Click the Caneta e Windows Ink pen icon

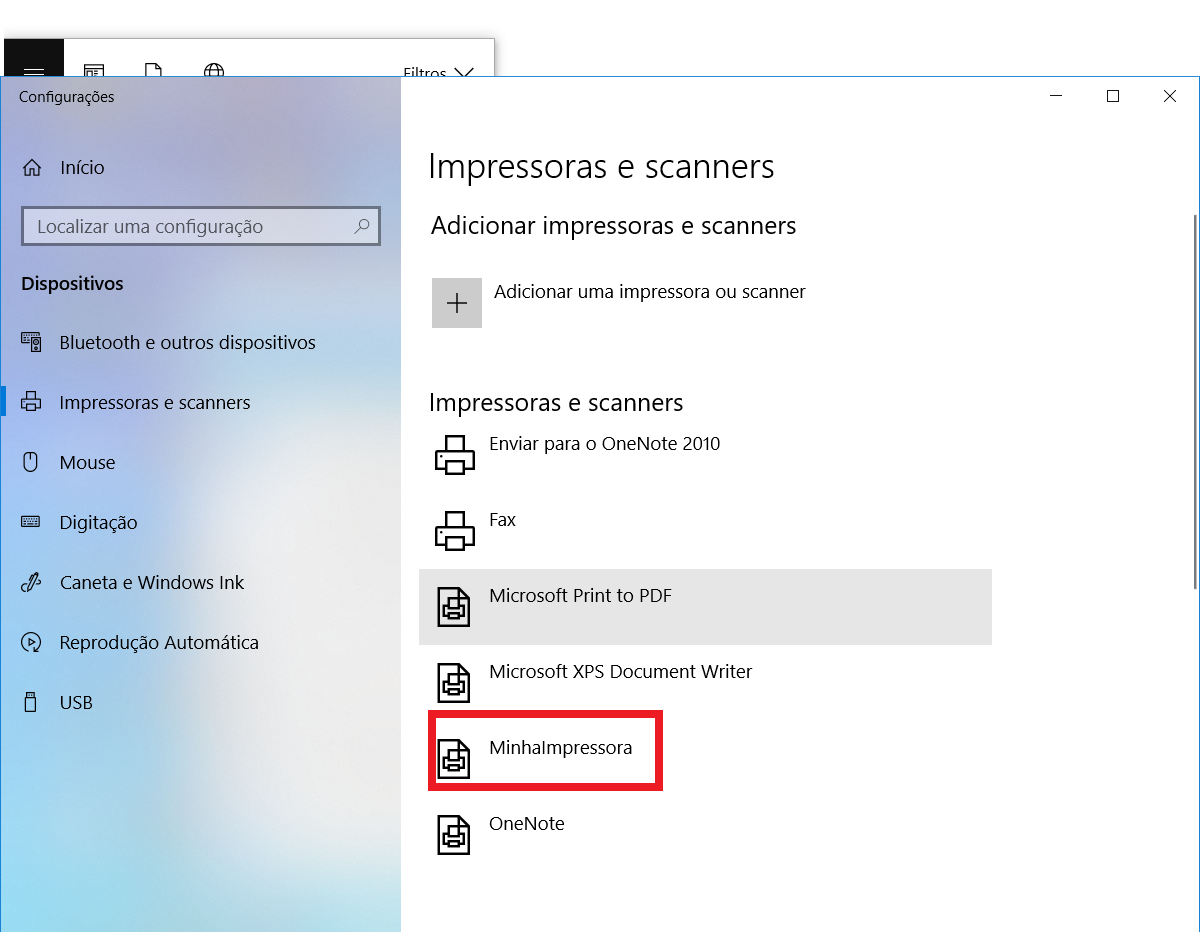(x=31, y=582)
